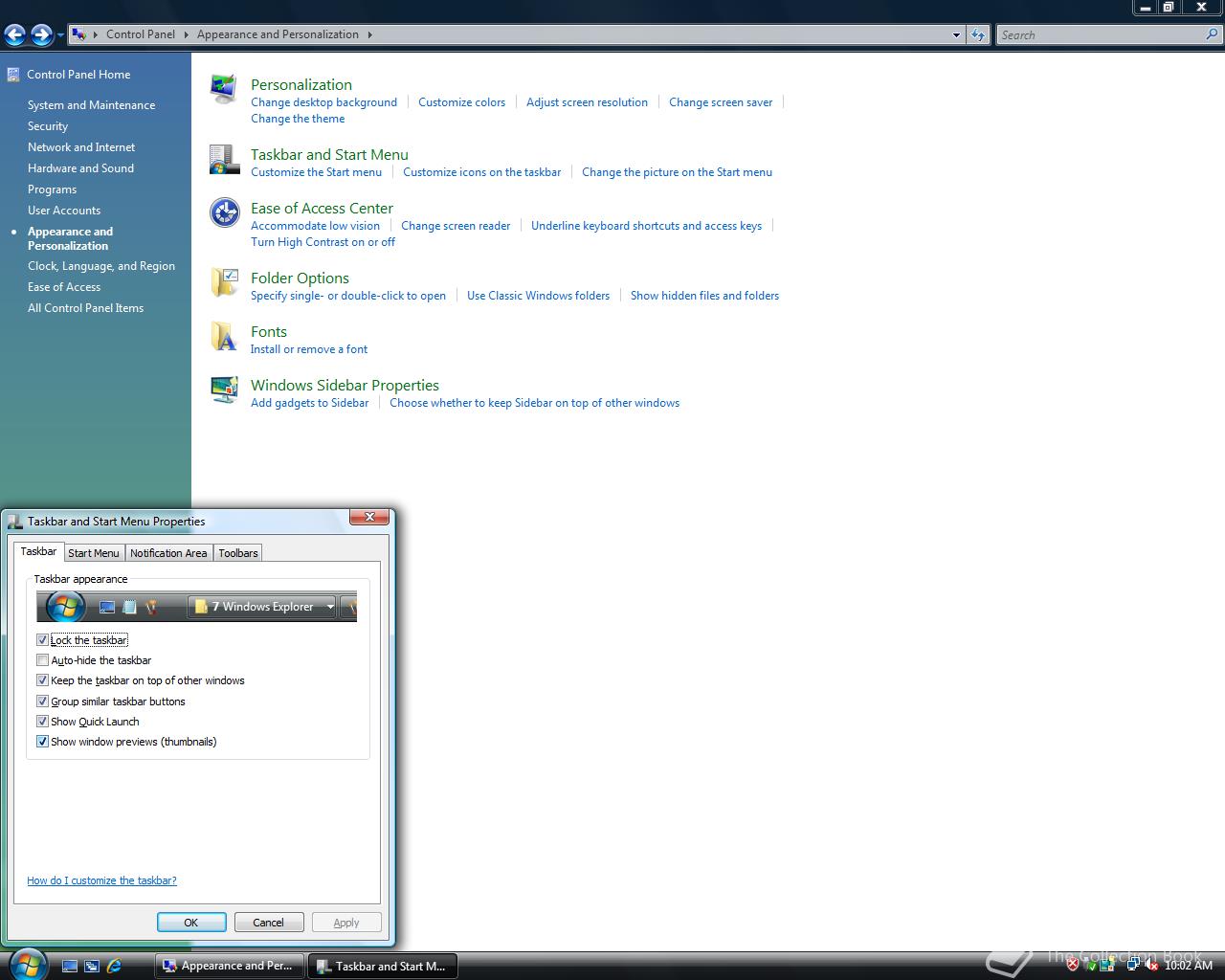
Task: Open the address bar history dropdown
Action: click(x=956, y=35)
